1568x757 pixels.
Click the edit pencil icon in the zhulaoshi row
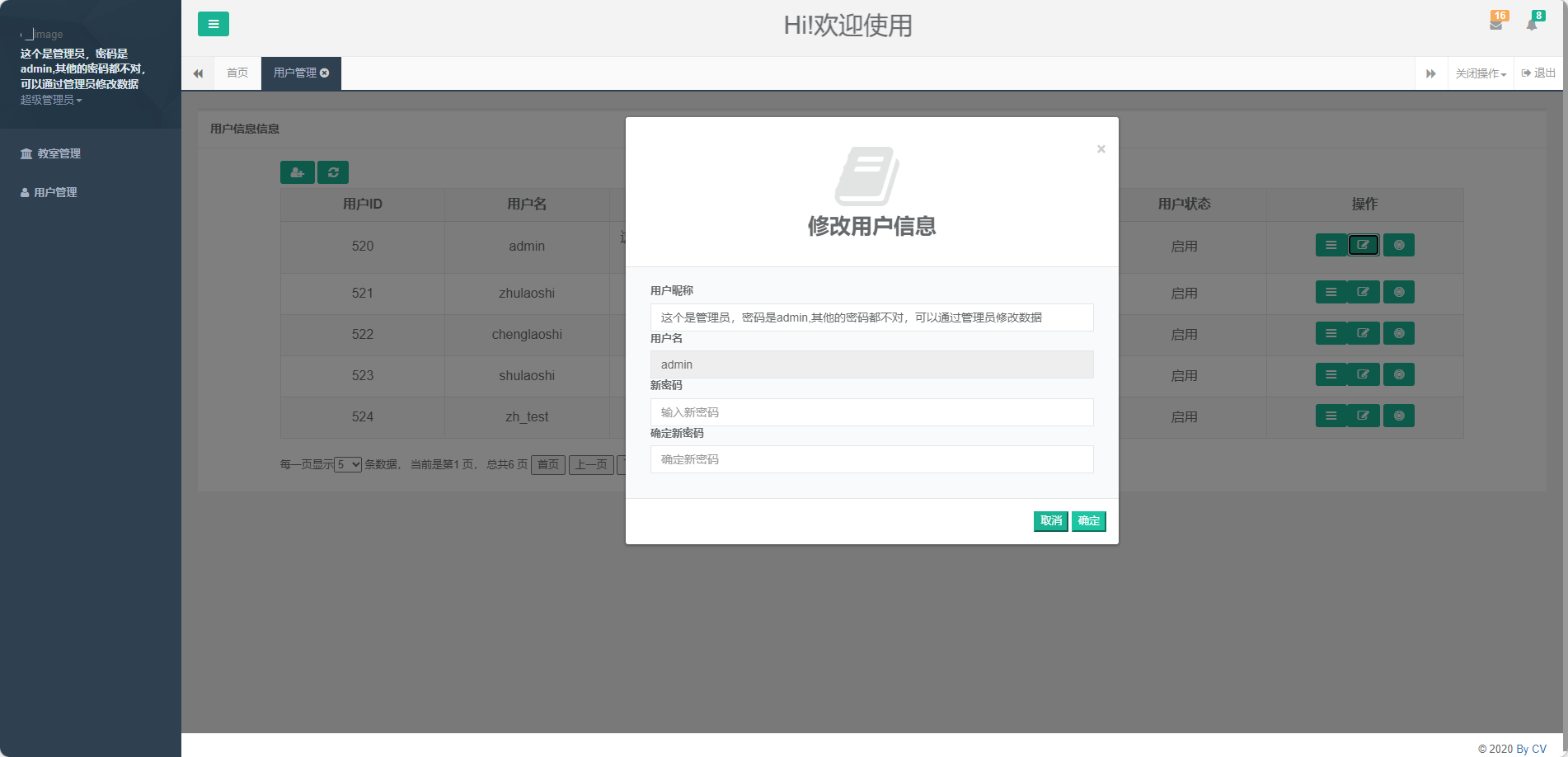click(x=1363, y=291)
